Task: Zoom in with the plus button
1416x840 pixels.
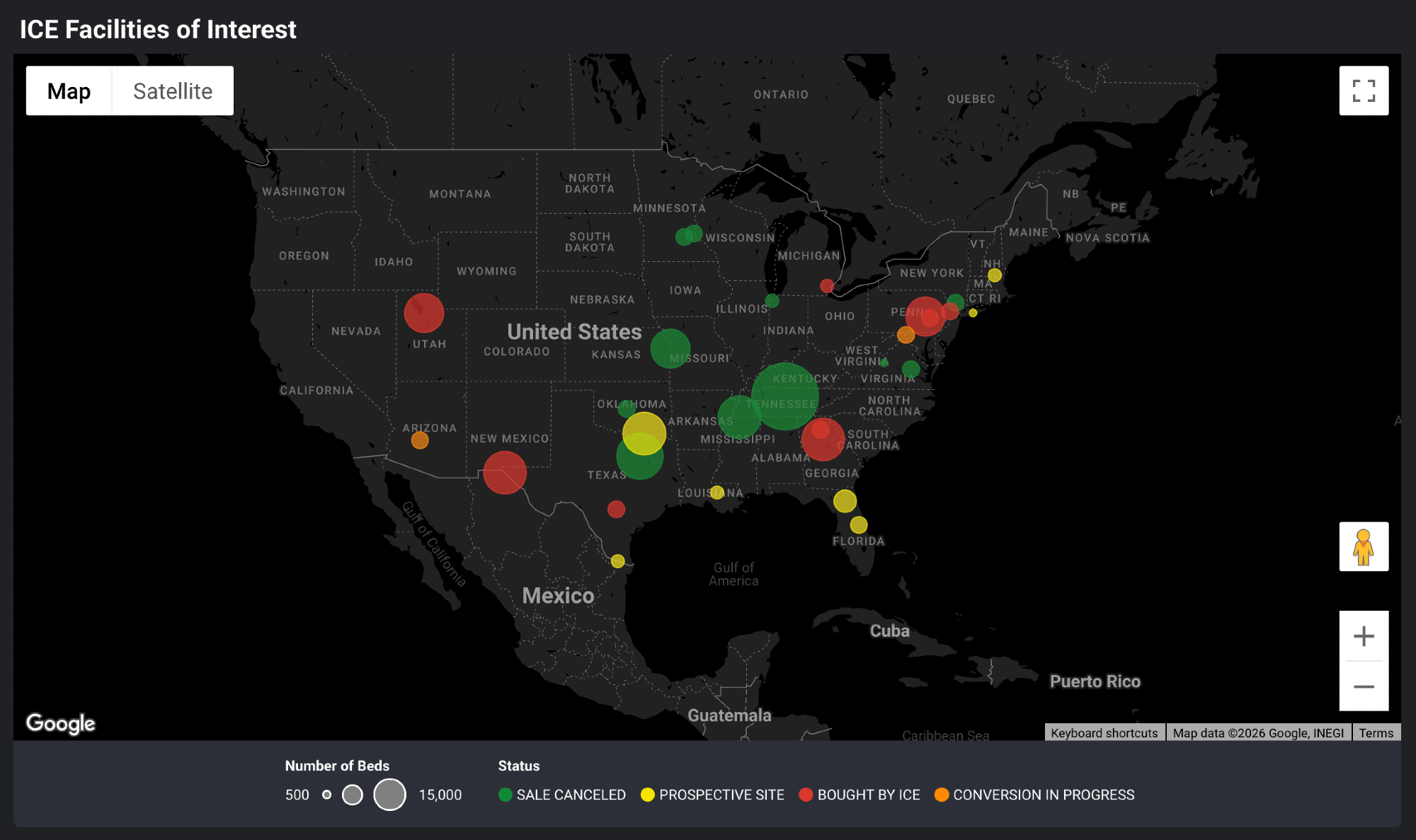Action: (x=1363, y=636)
